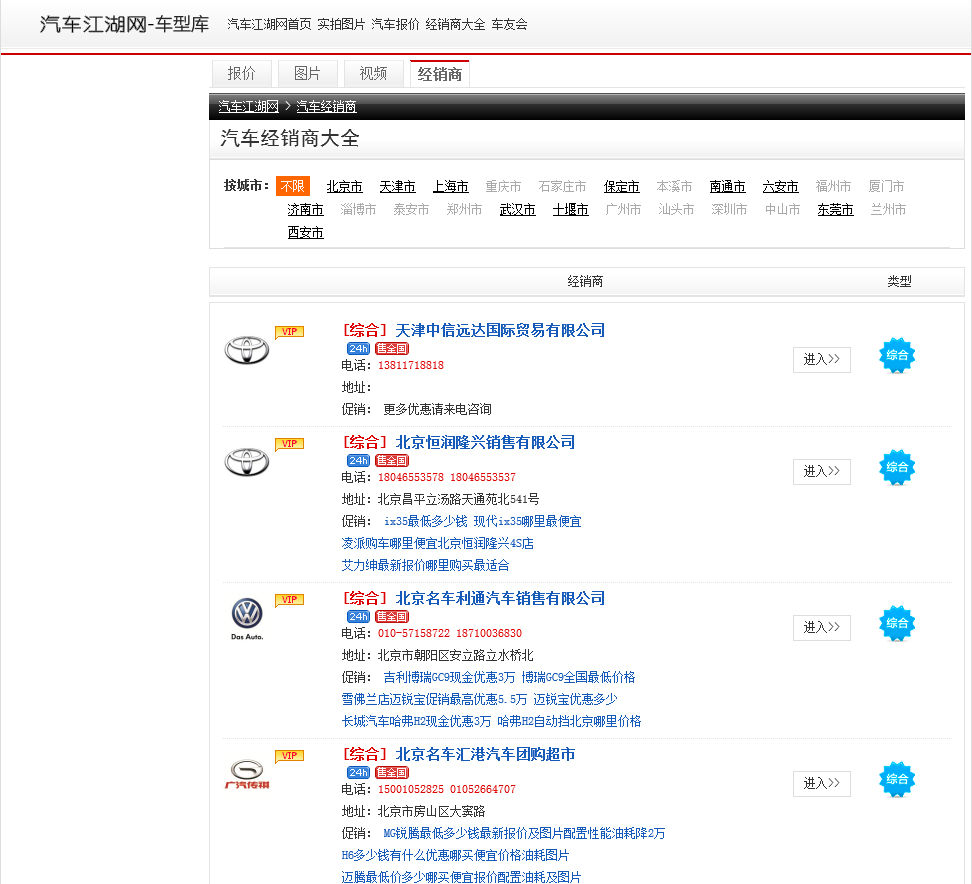
Task: Click 售全国 badge under 天津中信远达国际贸易
Action: (x=392, y=349)
